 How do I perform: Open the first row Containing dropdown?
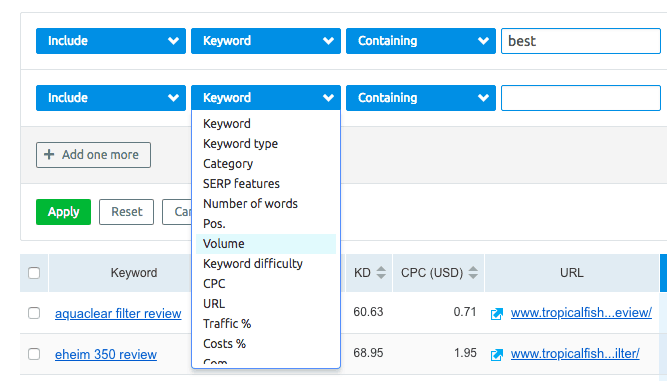421,41
